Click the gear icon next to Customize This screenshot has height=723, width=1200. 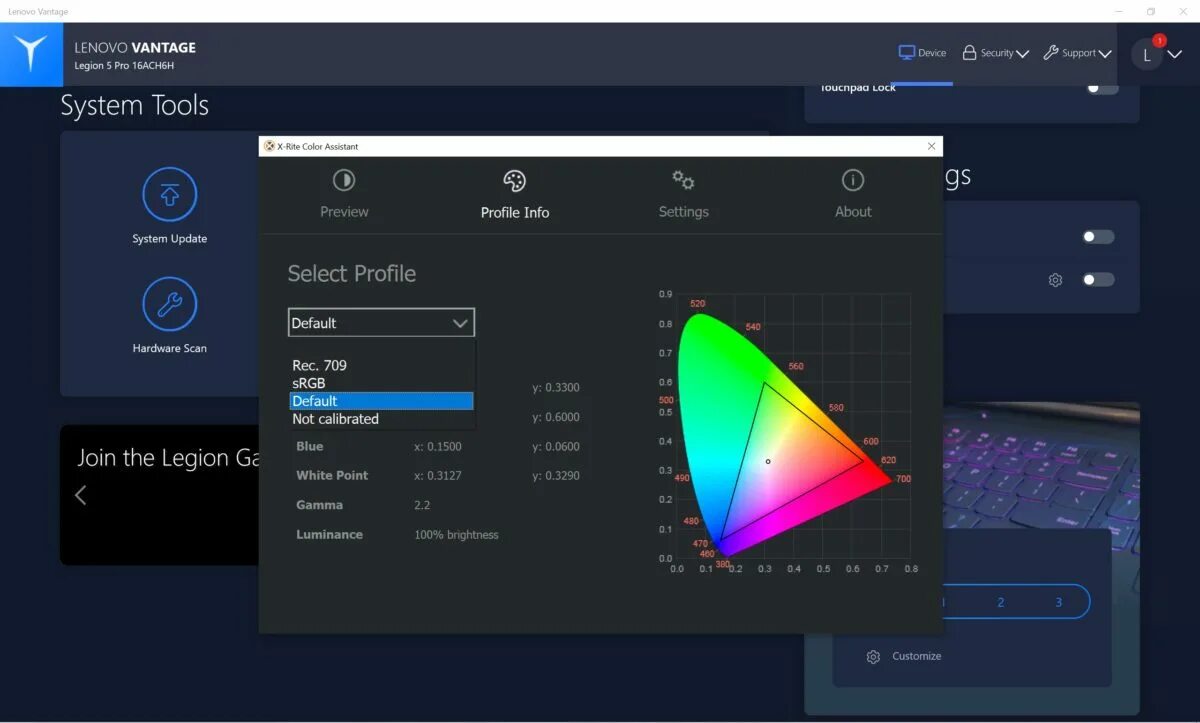click(873, 657)
